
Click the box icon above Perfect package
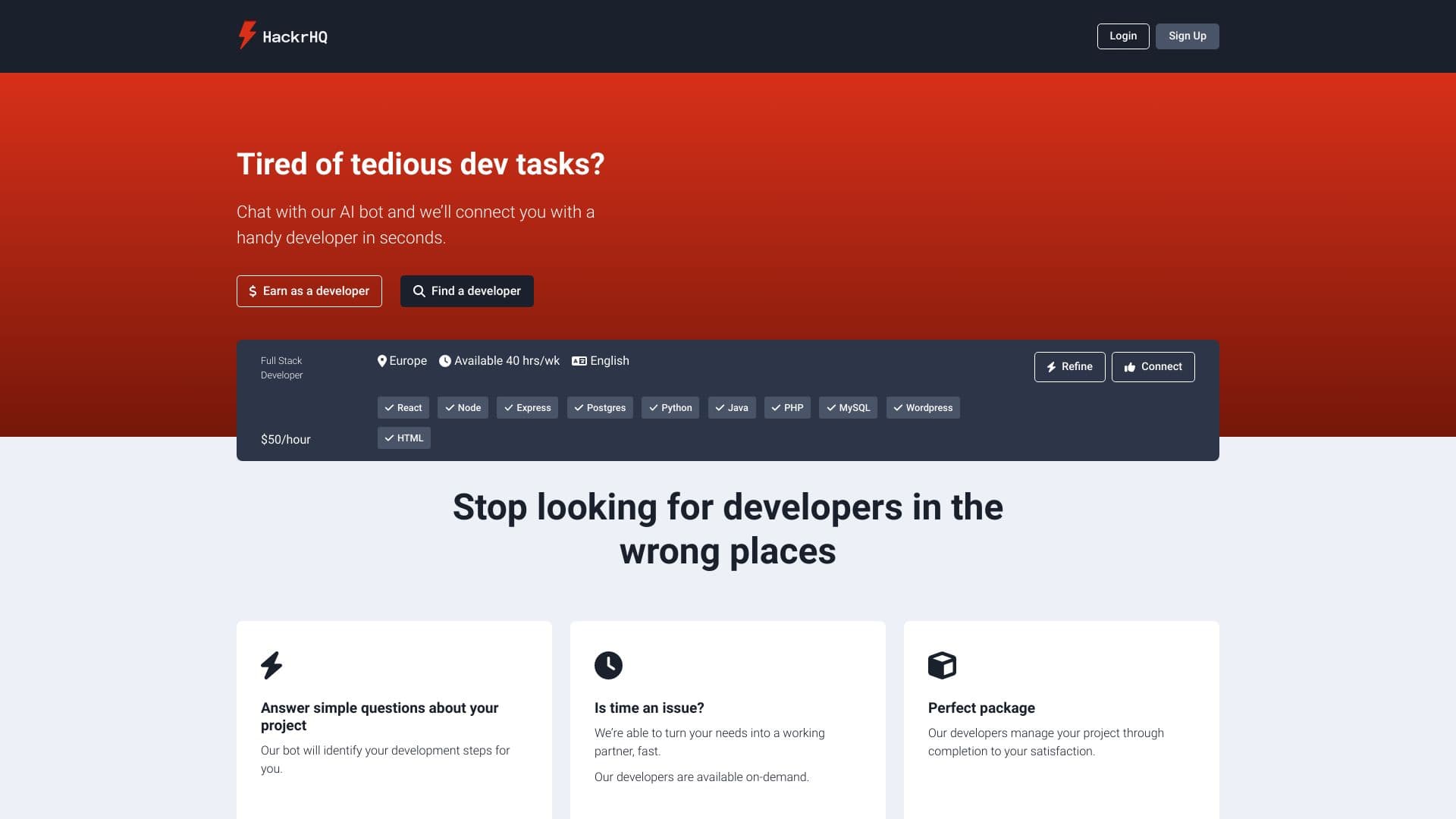[942, 665]
